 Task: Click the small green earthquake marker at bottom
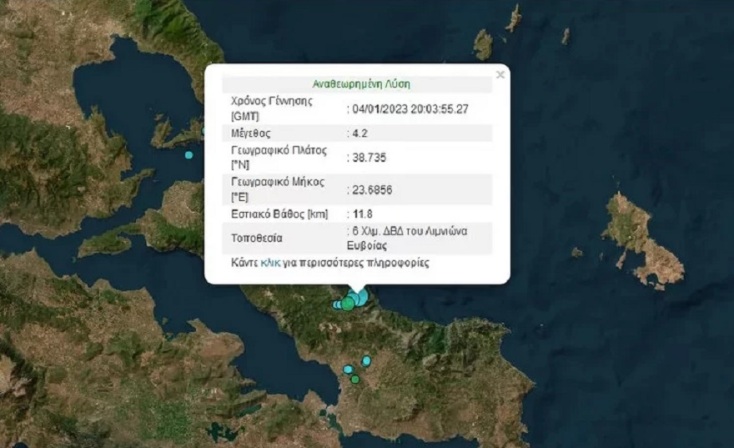(355, 379)
